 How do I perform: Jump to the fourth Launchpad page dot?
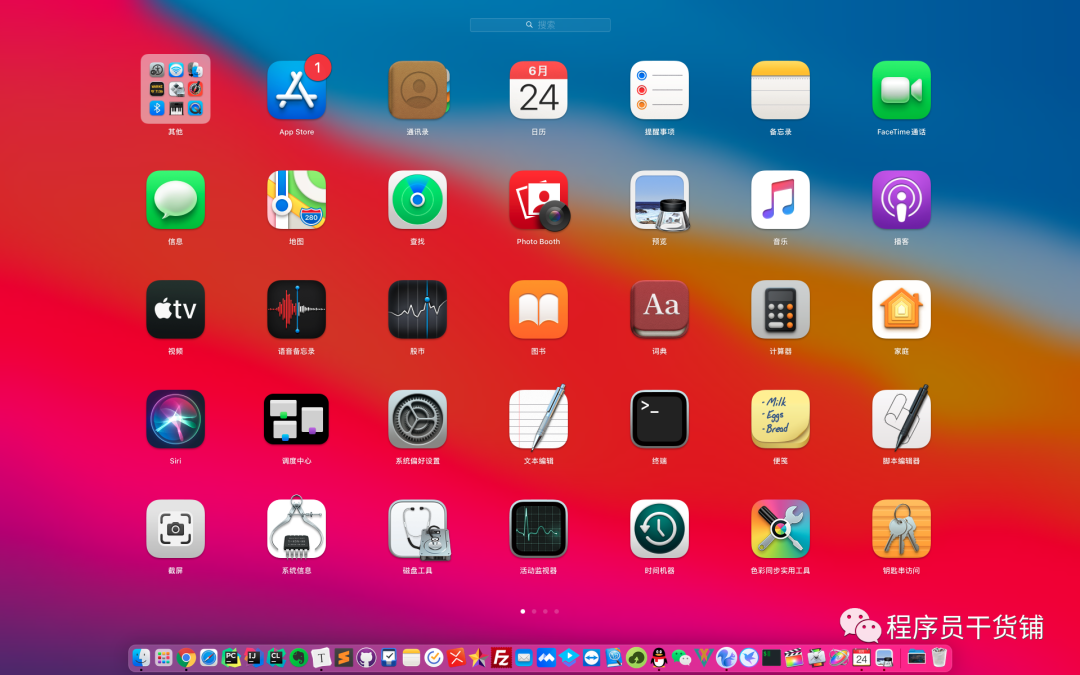coord(557,611)
